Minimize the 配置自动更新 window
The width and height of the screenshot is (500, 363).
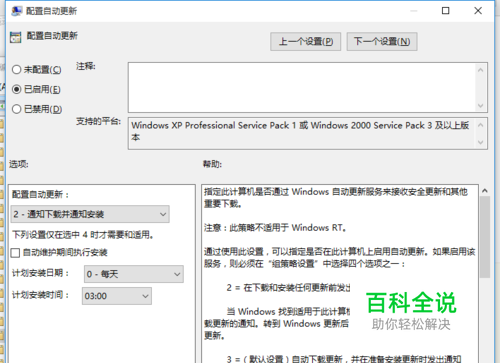click(414, 11)
